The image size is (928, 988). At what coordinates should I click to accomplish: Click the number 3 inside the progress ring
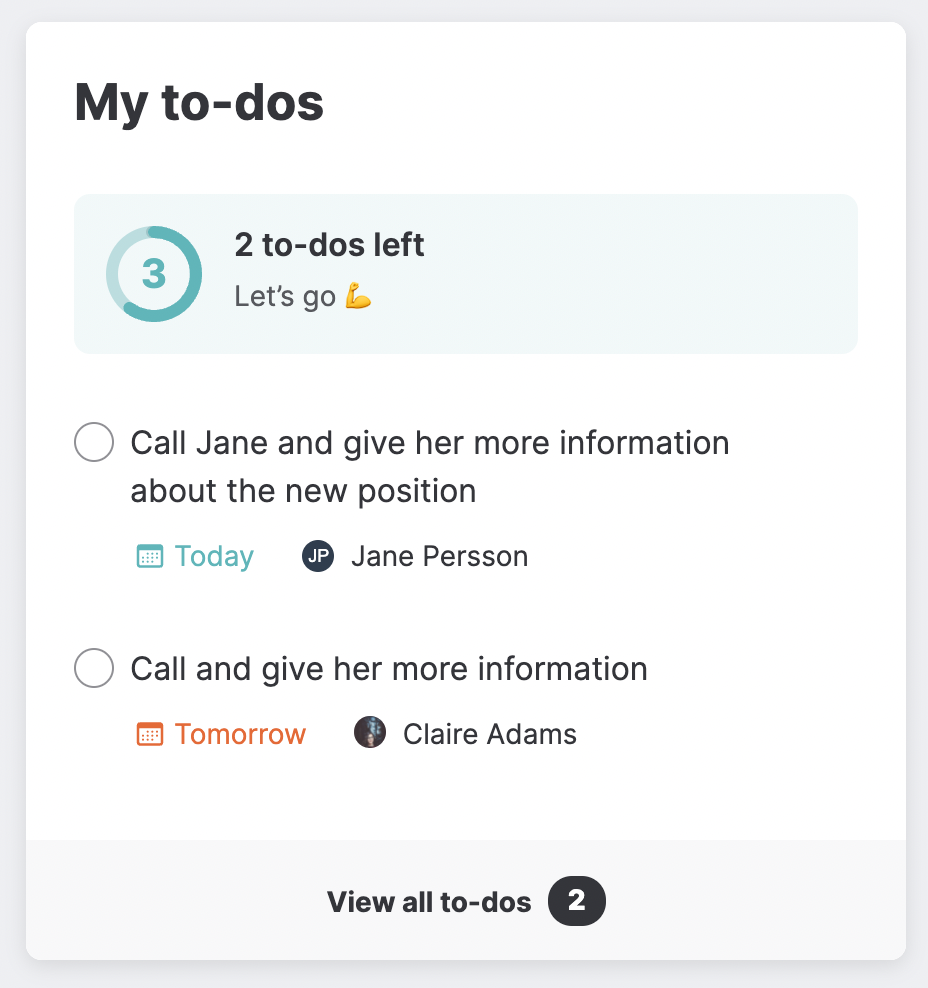154,274
